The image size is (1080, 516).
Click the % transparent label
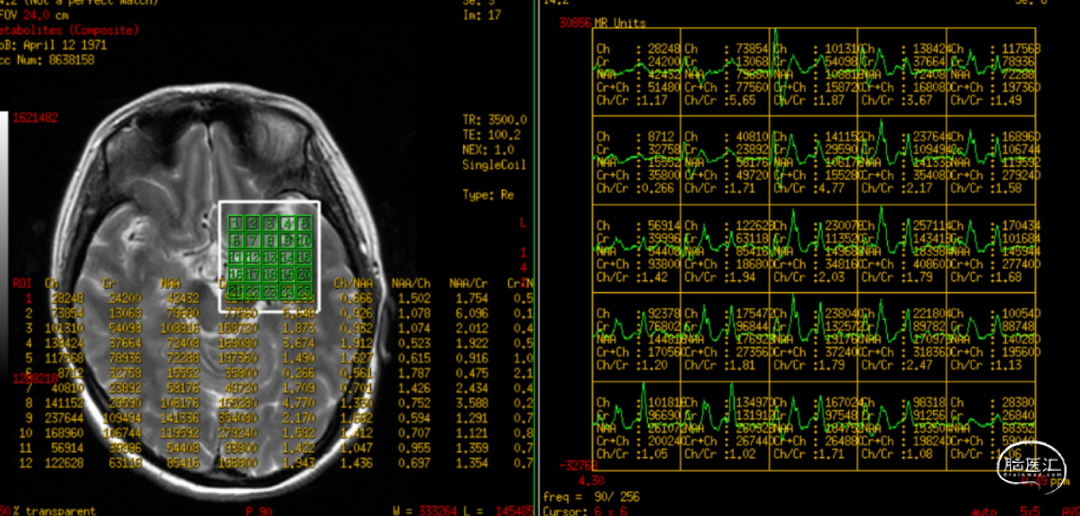pyautogui.click(x=53, y=511)
